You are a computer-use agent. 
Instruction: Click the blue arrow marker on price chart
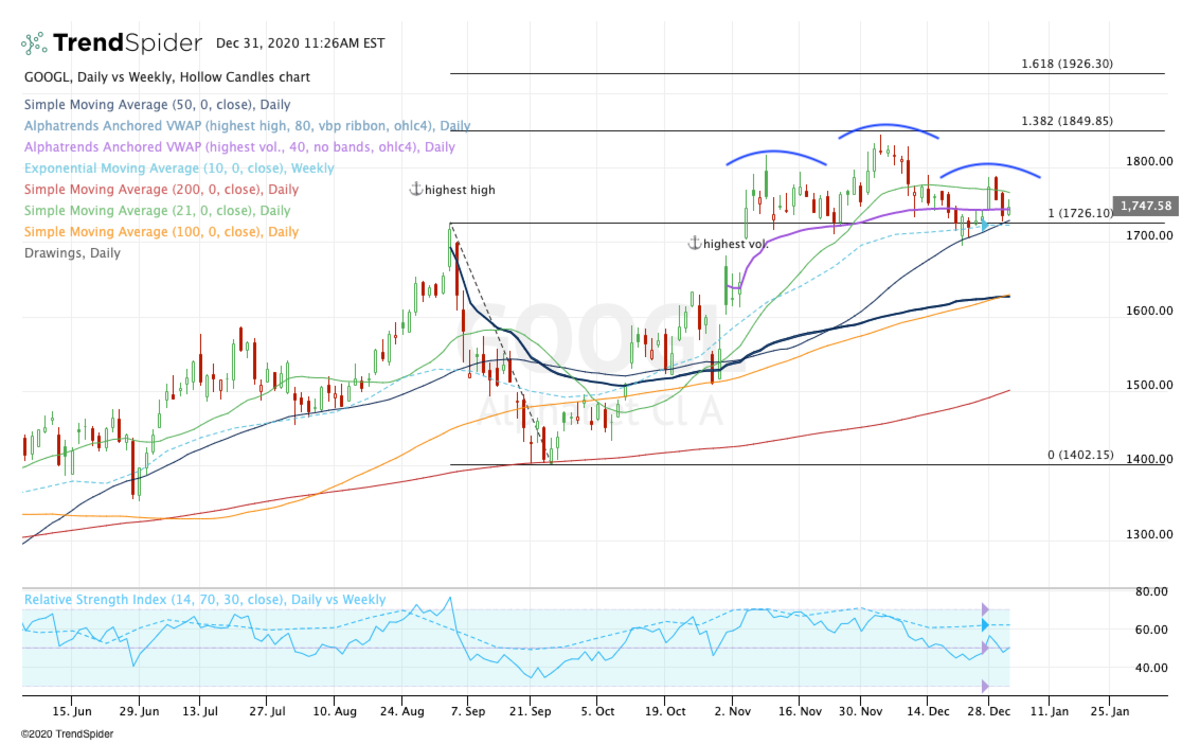click(984, 226)
